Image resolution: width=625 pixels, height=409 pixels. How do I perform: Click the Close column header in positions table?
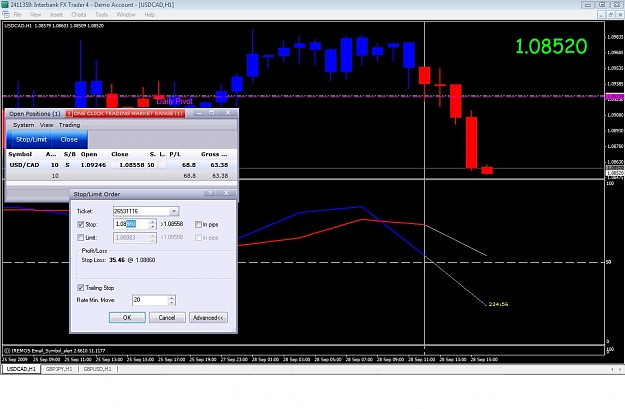(120, 154)
